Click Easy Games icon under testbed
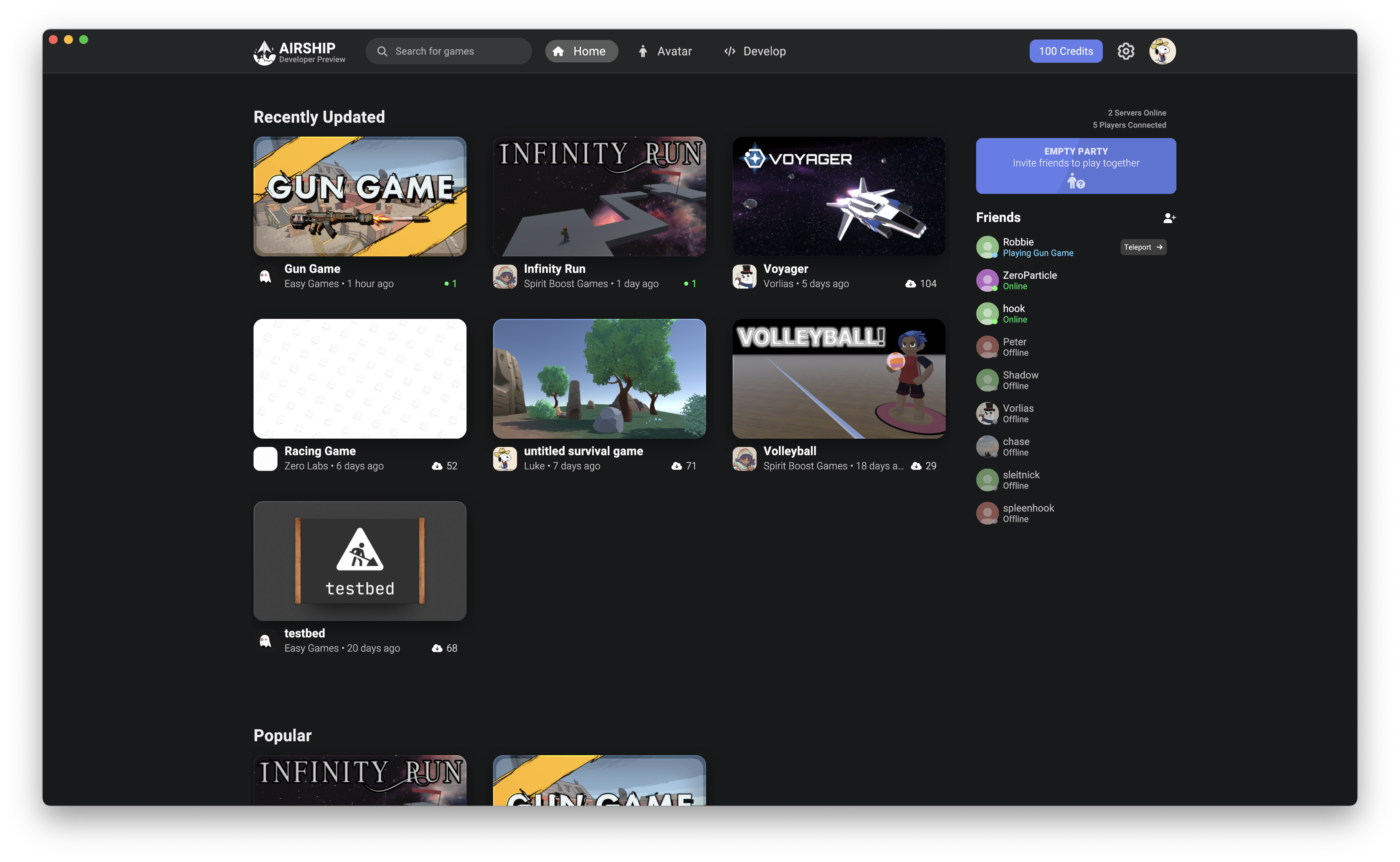 [265, 642]
